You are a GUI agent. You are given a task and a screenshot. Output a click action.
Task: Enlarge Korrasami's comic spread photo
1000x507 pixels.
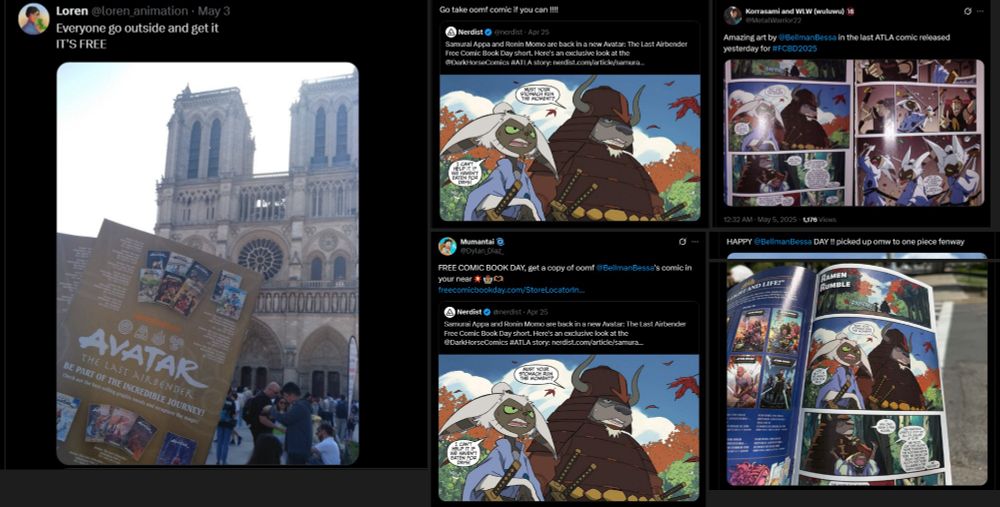[854, 133]
